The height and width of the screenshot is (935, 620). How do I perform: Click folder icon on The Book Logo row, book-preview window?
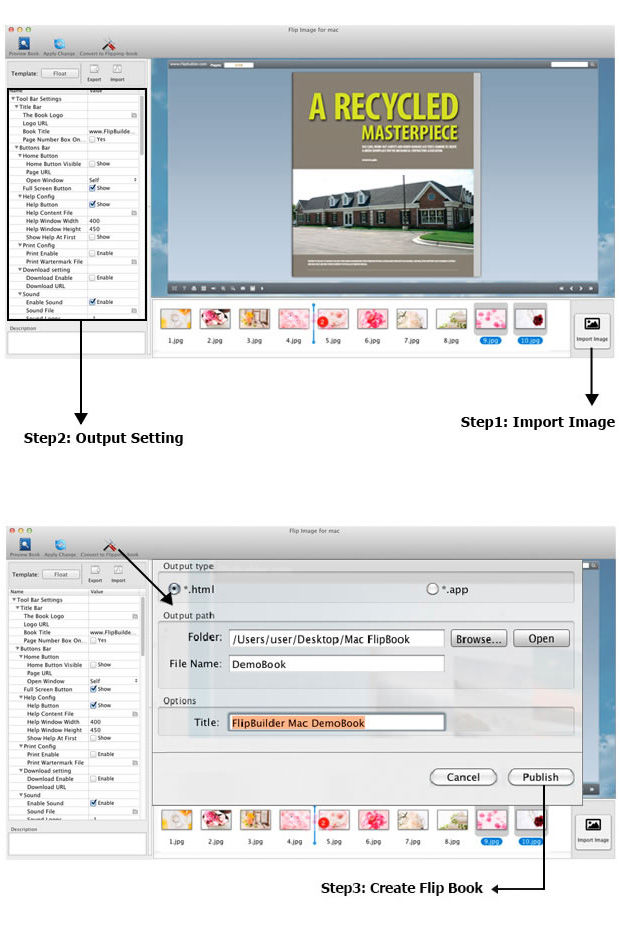[134, 115]
